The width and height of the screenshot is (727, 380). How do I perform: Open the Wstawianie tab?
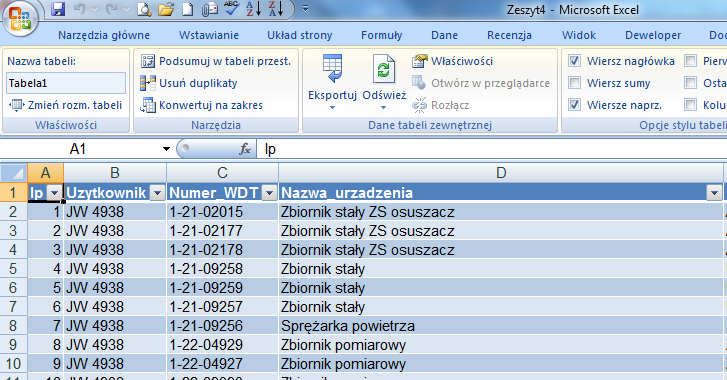[209, 35]
